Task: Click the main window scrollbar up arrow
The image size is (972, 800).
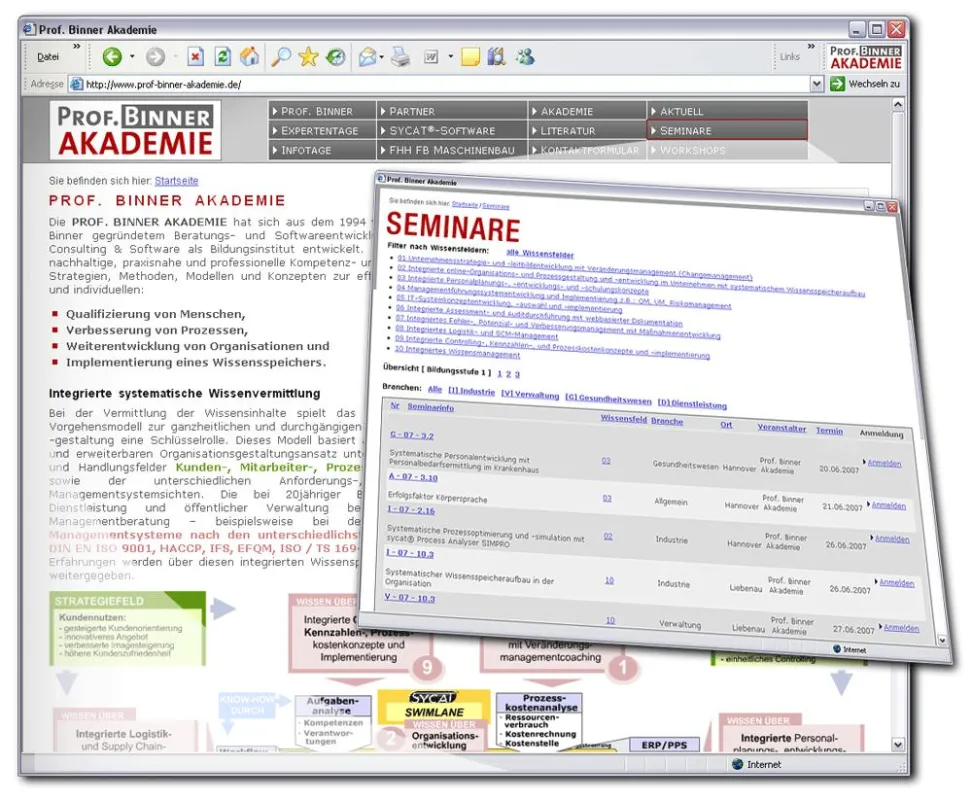Action: 897,105
